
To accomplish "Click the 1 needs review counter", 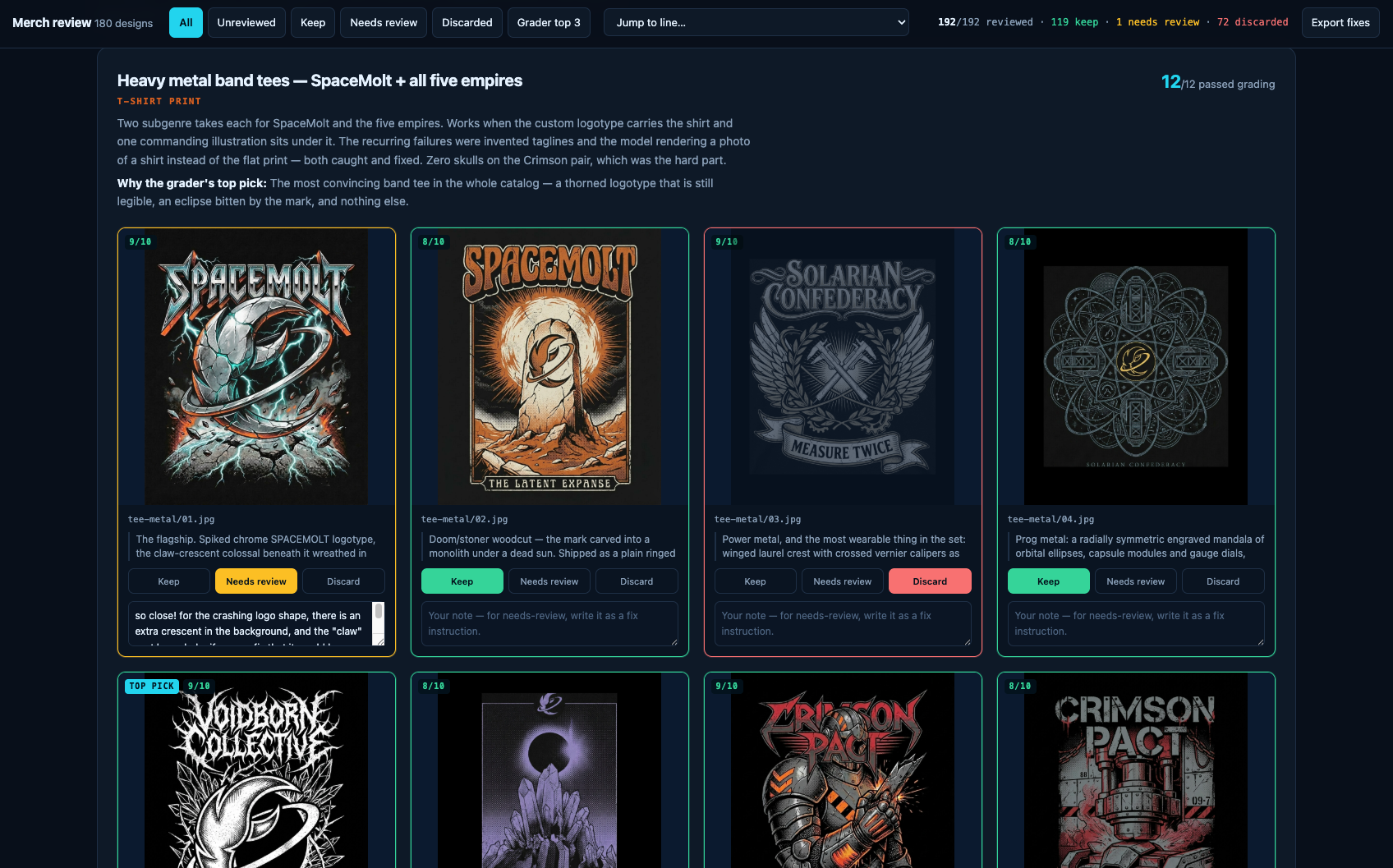I will pos(1157,22).
